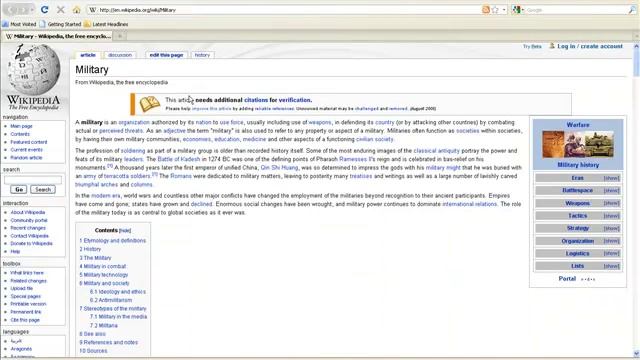640x360 pixels.
Task: Jump to 5 Military technology section
Action: point(104,275)
